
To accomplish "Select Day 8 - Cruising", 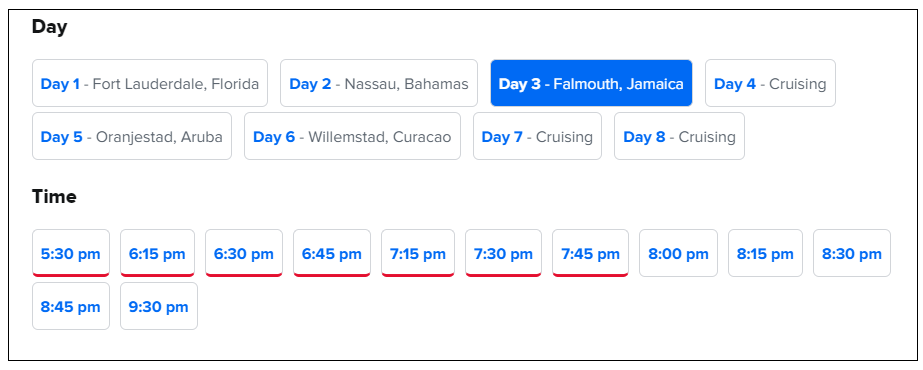I will click(679, 136).
